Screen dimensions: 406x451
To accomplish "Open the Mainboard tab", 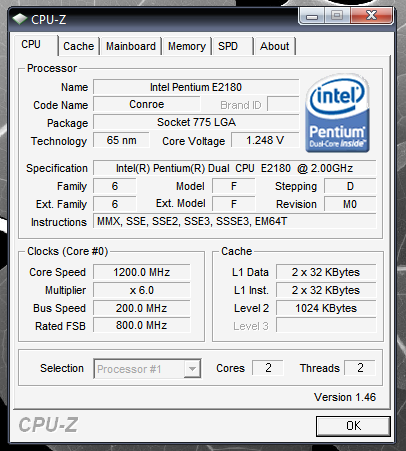I will [131, 46].
